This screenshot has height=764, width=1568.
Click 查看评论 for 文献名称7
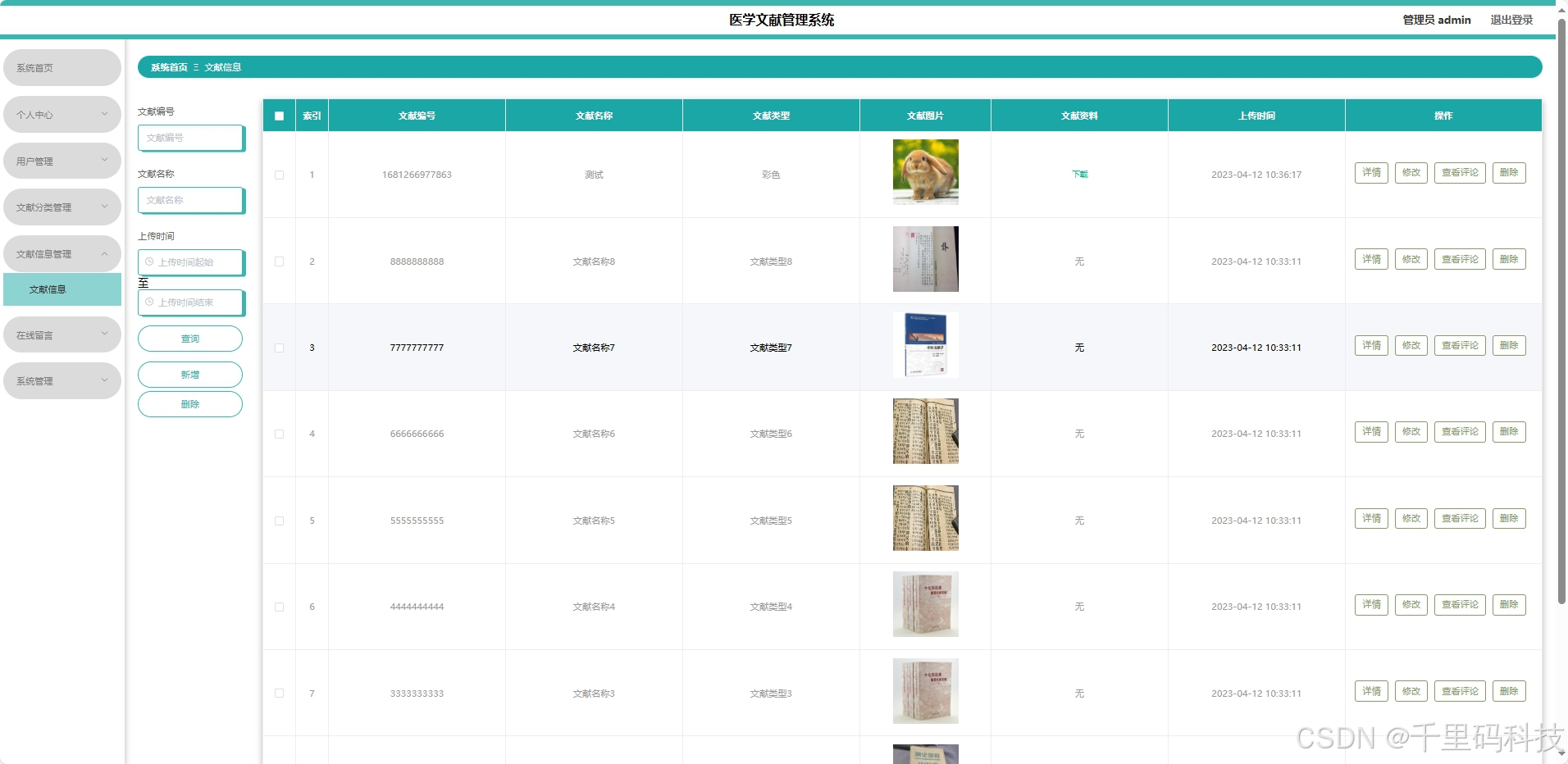click(x=1460, y=345)
